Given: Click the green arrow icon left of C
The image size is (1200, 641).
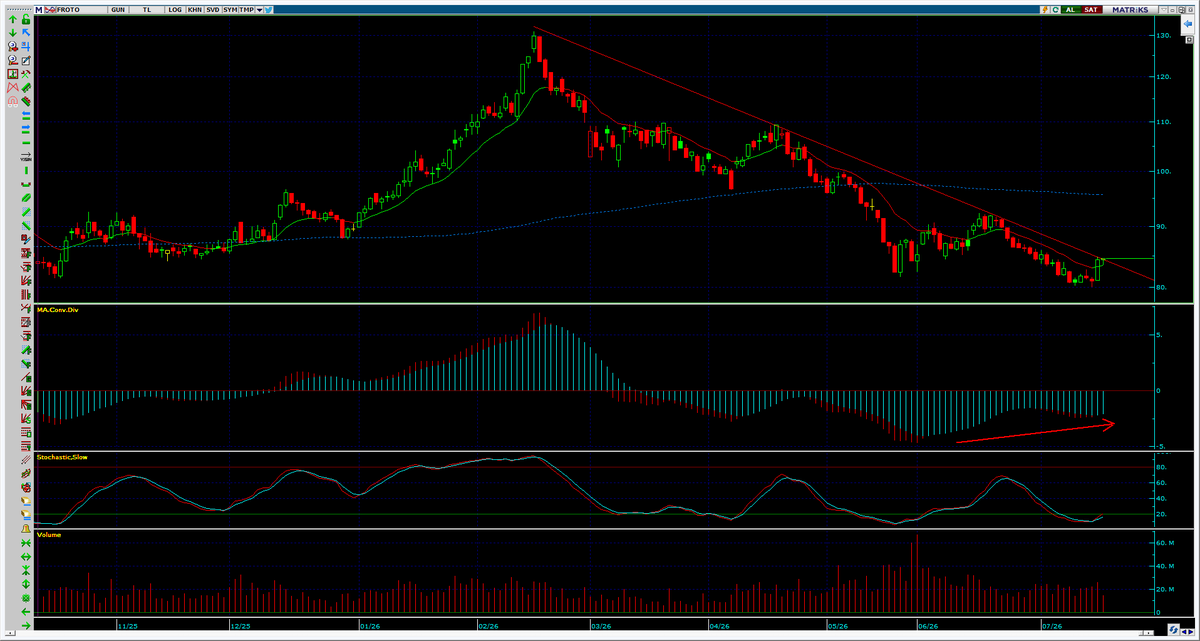Looking at the screenshot, I should (1045, 10).
